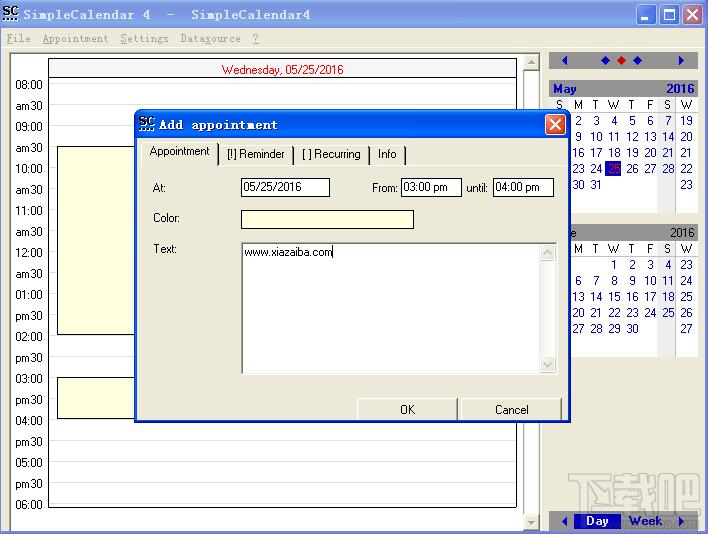
Task: Click the Text area scroll down arrow
Action: 548,364
